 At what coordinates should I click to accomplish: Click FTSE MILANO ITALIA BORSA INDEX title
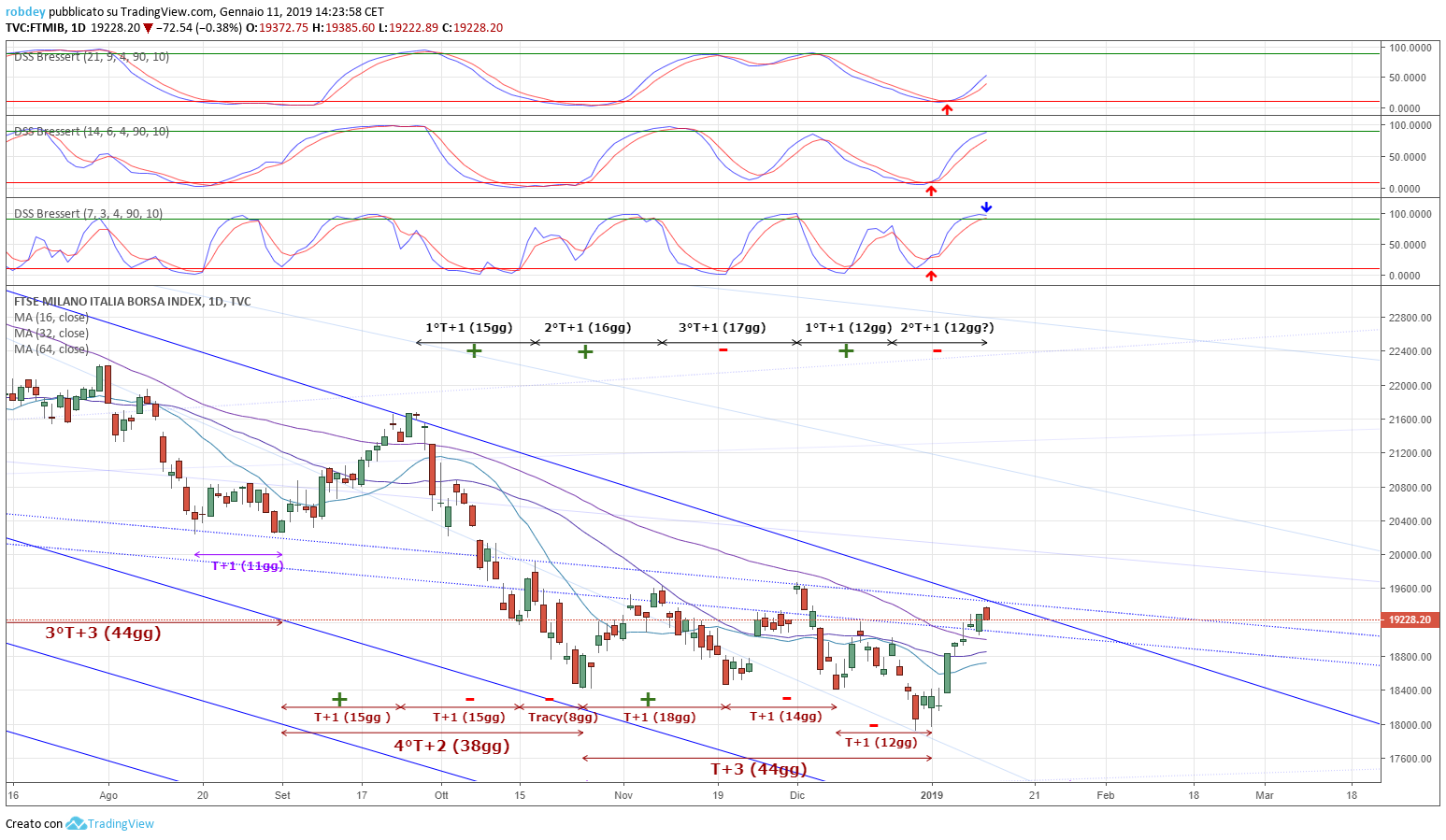tap(132, 302)
